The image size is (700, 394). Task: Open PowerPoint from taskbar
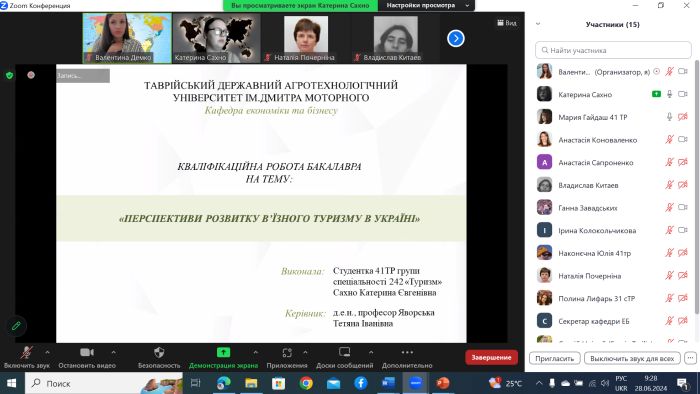443,383
